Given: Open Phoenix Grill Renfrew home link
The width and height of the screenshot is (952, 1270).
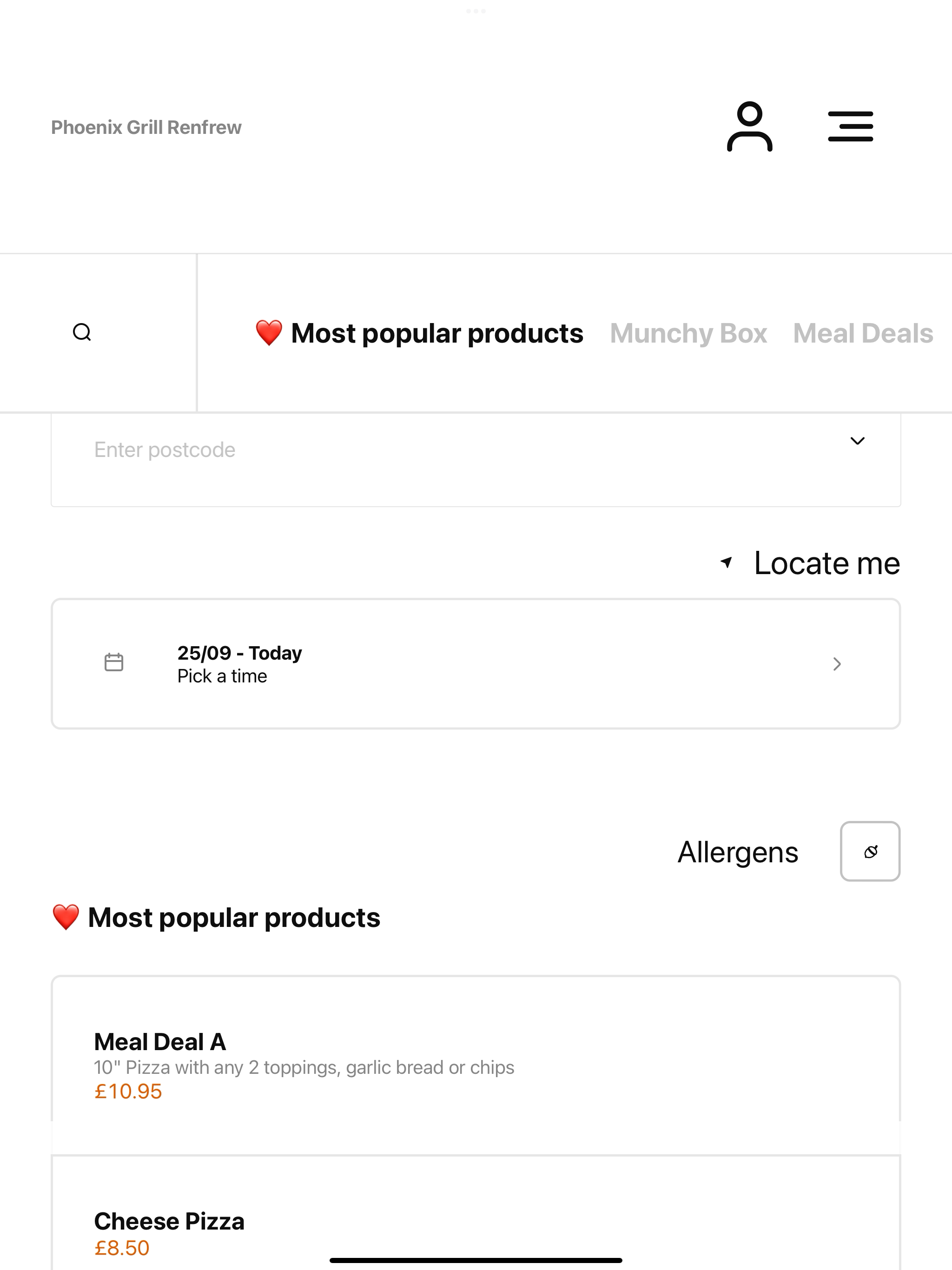Looking at the screenshot, I should pyautogui.click(x=146, y=127).
